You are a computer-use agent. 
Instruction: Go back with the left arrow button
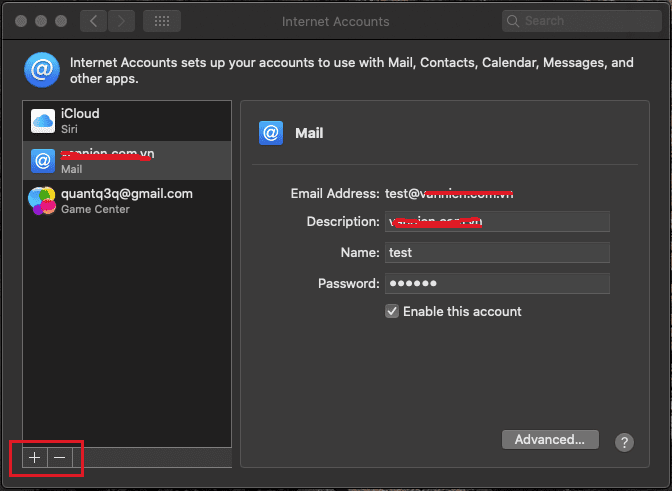93,21
